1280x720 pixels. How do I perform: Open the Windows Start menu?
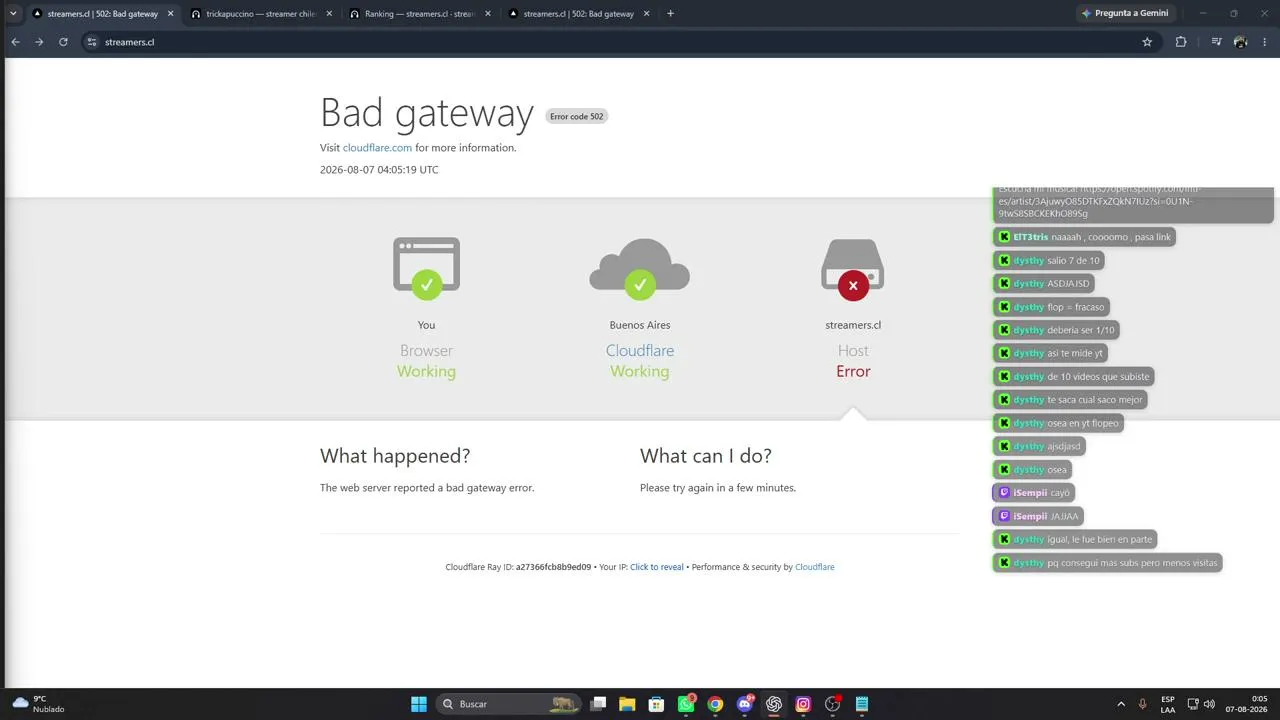pos(419,704)
